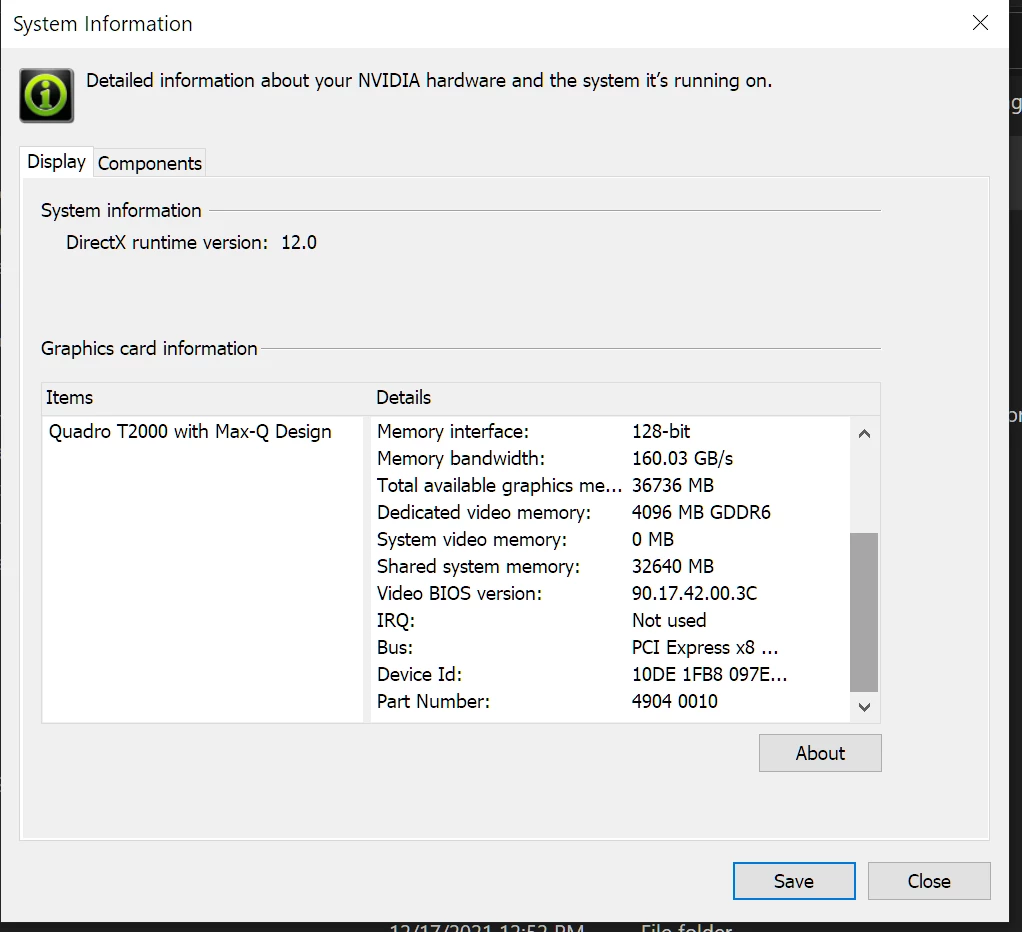Click the 32640 MB value

pos(673,566)
